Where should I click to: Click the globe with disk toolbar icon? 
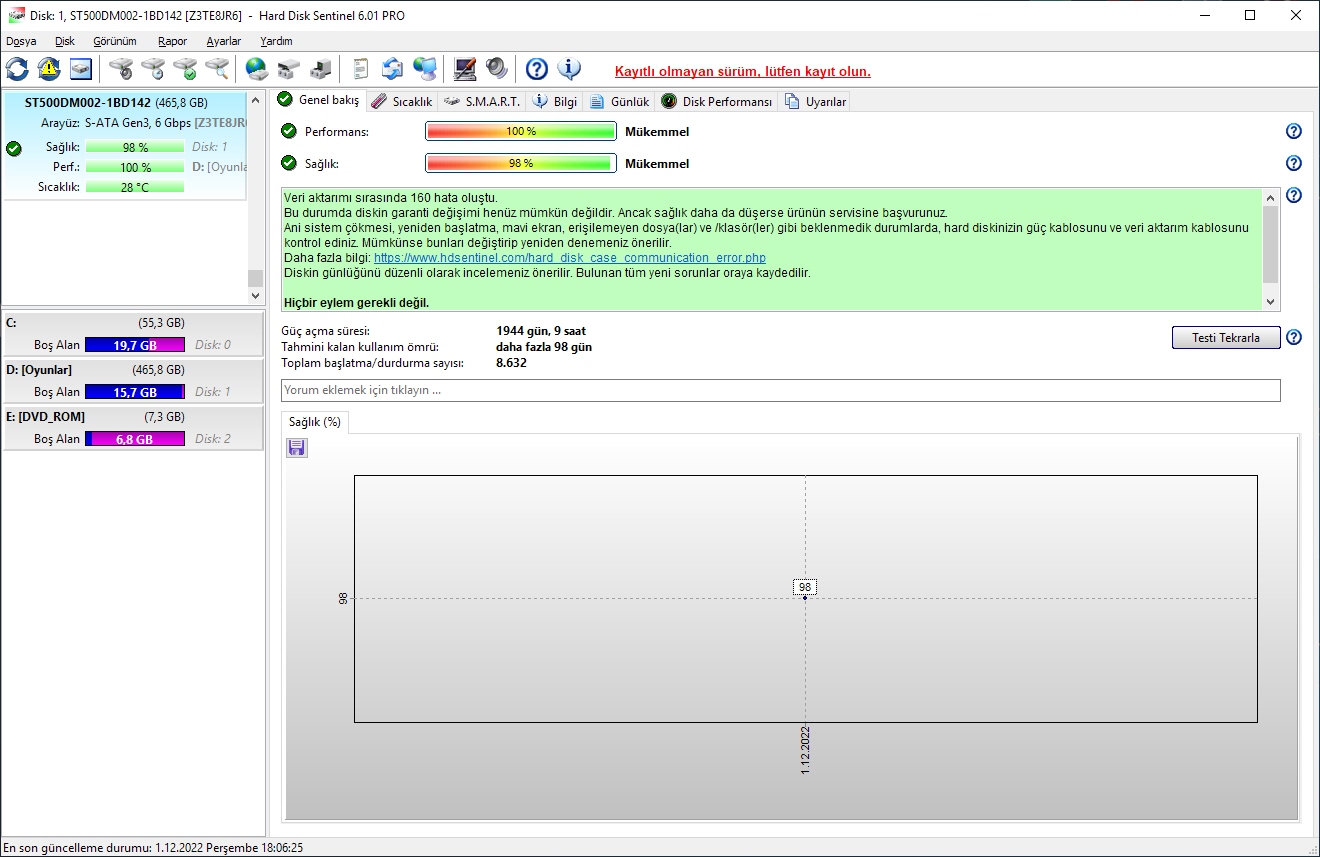257,69
